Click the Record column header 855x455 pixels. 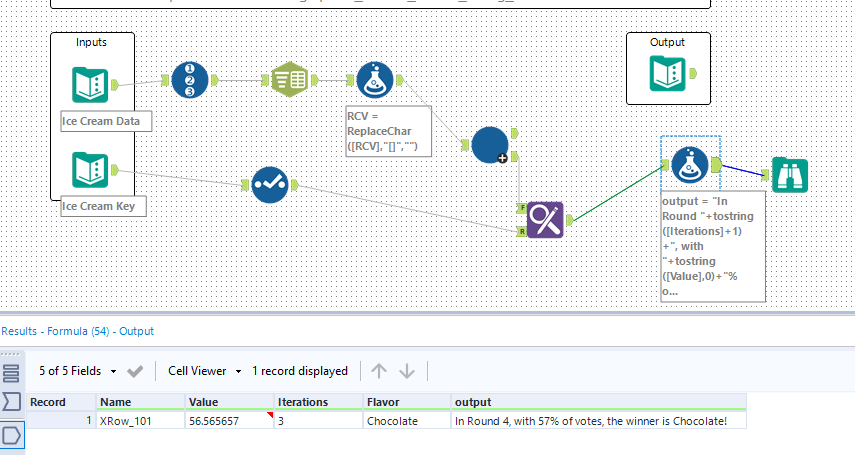[61, 402]
